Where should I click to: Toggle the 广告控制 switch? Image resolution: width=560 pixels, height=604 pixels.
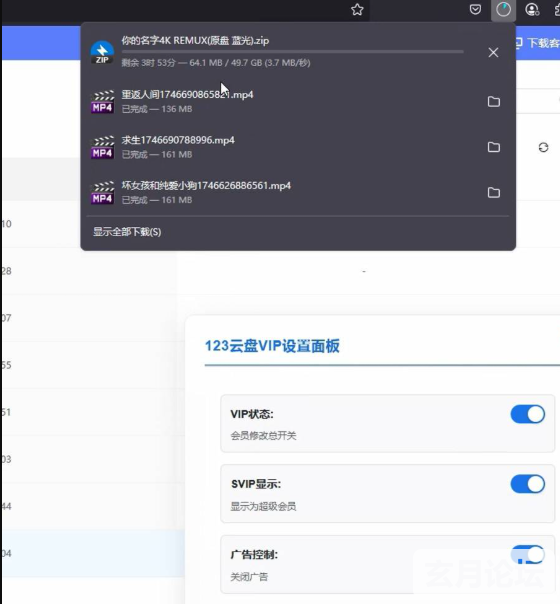[x=528, y=555]
